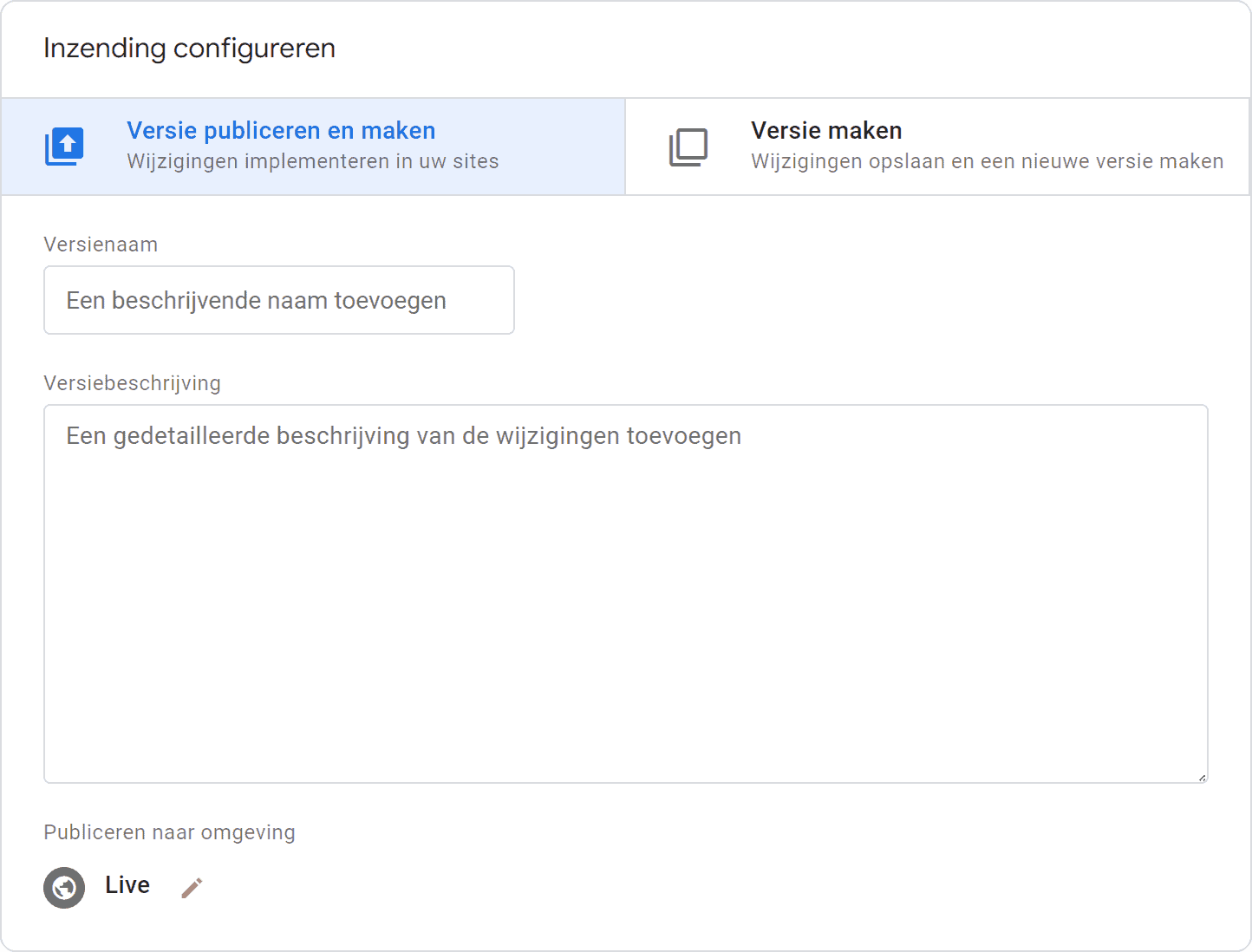Click the blue publish-and-create upload icon
Viewport: 1252px width, 952px height.
(x=64, y=146)
